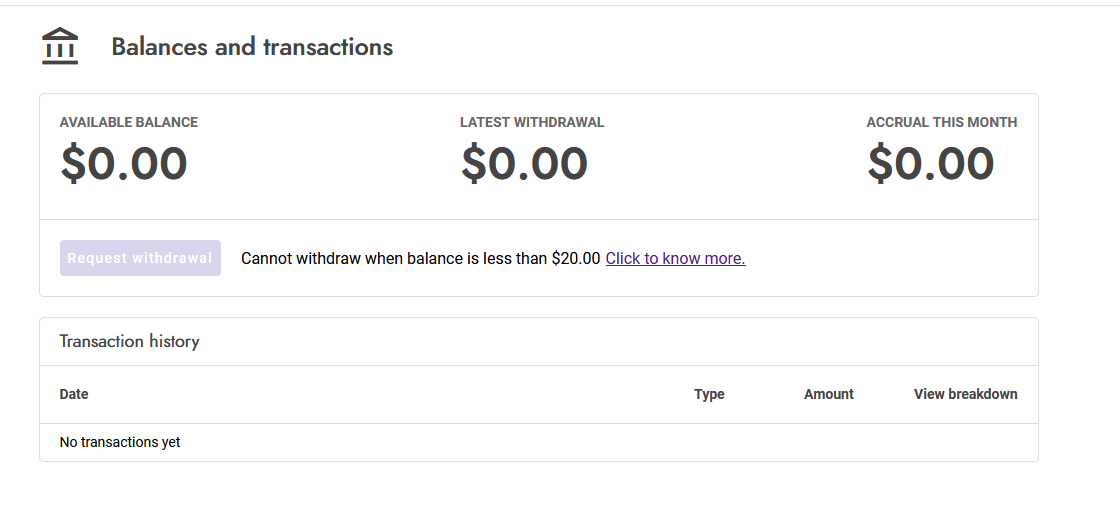This screenshot has height=513, width=1120.
Task: Click the Cannot withdraw notice text
Action: [420, 258]
